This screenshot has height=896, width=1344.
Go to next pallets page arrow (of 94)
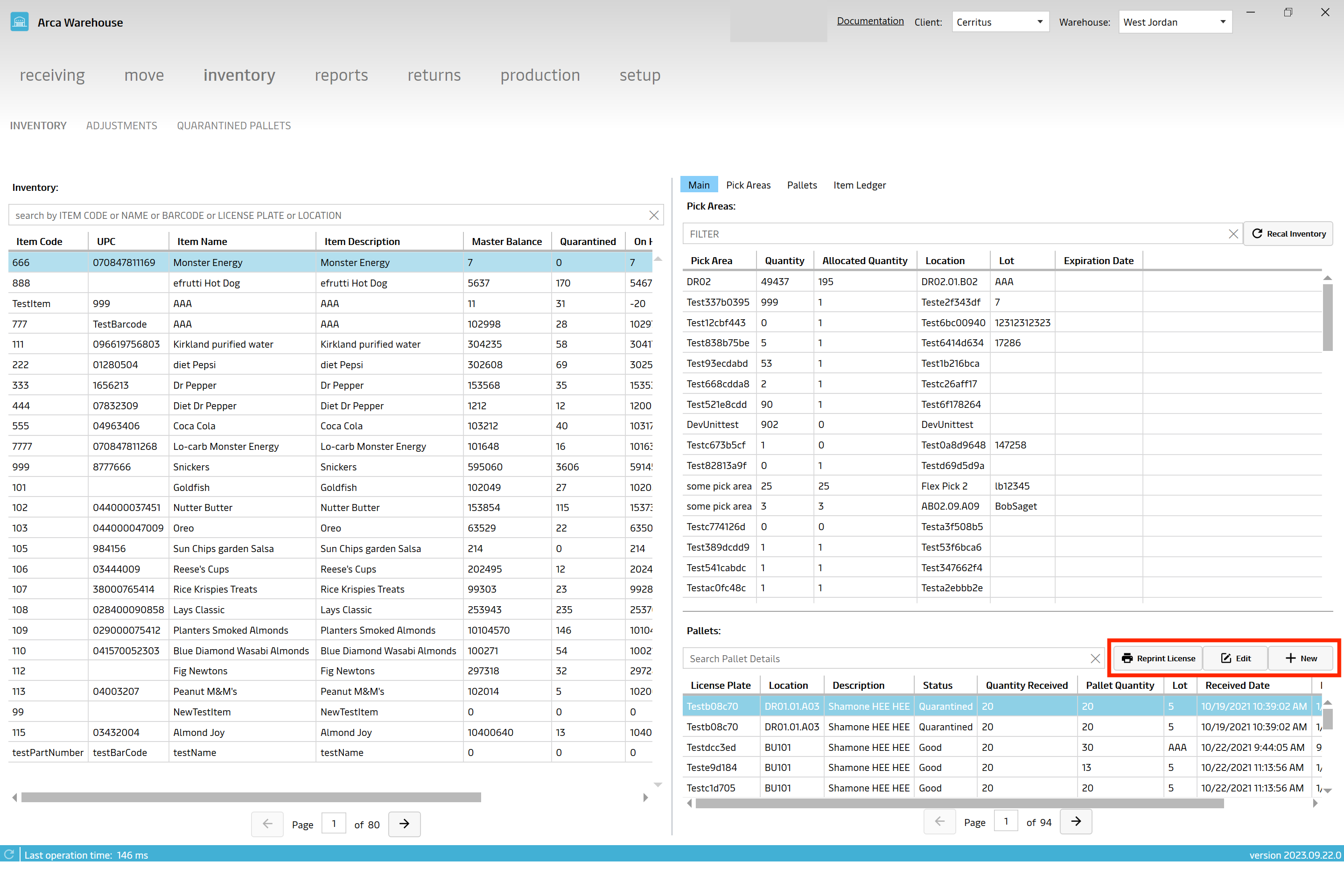click(x=1076, y=822)
